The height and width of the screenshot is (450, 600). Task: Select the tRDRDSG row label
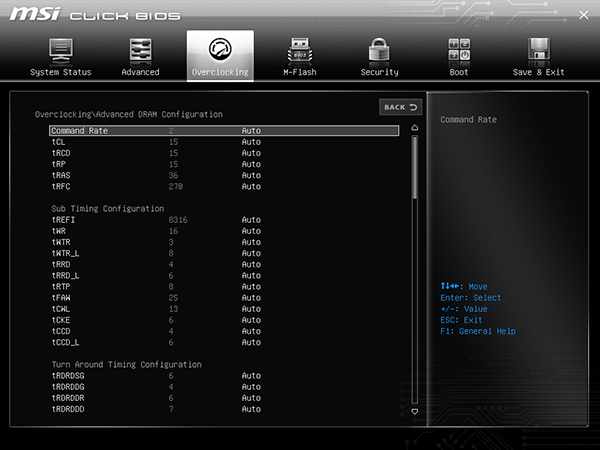tap(68, 376)
